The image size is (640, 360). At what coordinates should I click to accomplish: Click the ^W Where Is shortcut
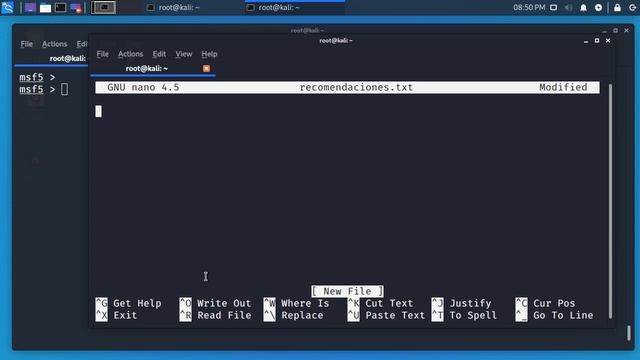[296, 303]
